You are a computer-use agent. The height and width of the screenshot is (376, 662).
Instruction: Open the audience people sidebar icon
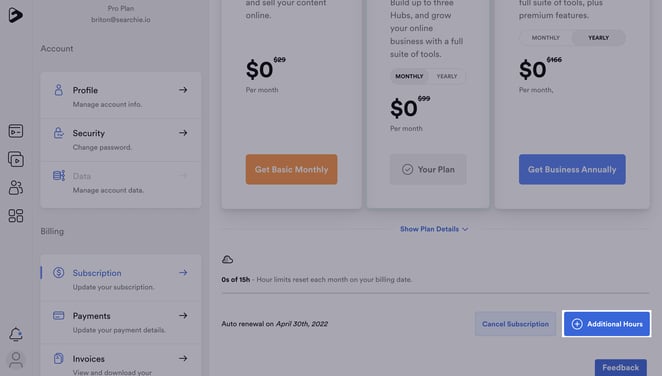(16, 187)
